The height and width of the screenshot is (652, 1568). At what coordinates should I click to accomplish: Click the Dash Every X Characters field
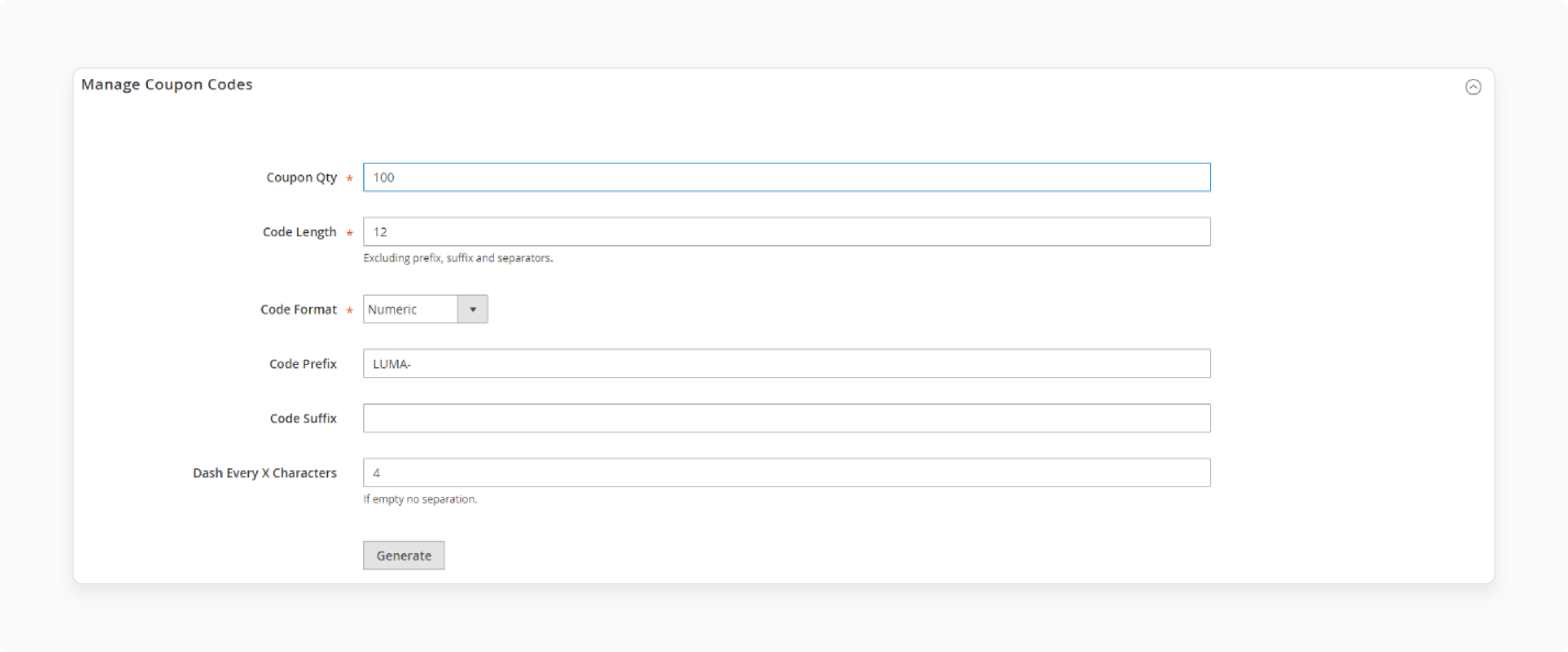click(x=787, y=473)
